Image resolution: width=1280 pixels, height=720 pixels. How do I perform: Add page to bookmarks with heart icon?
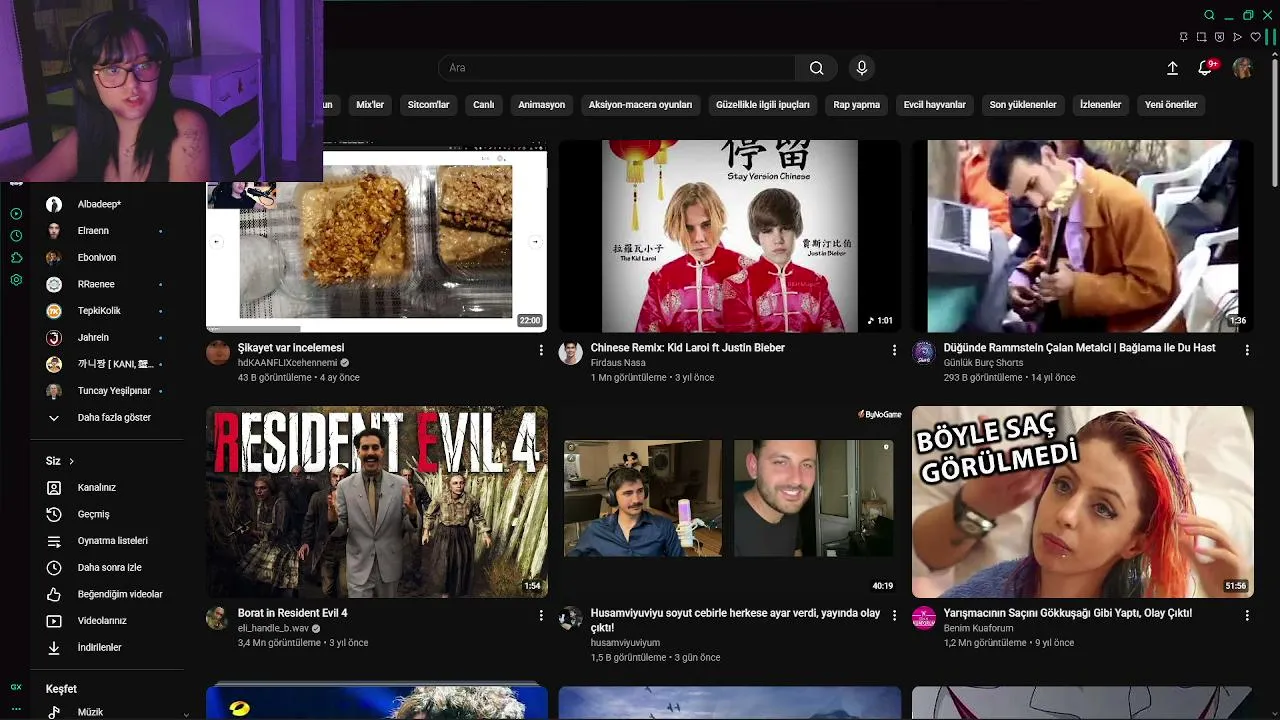(1255, 37)
